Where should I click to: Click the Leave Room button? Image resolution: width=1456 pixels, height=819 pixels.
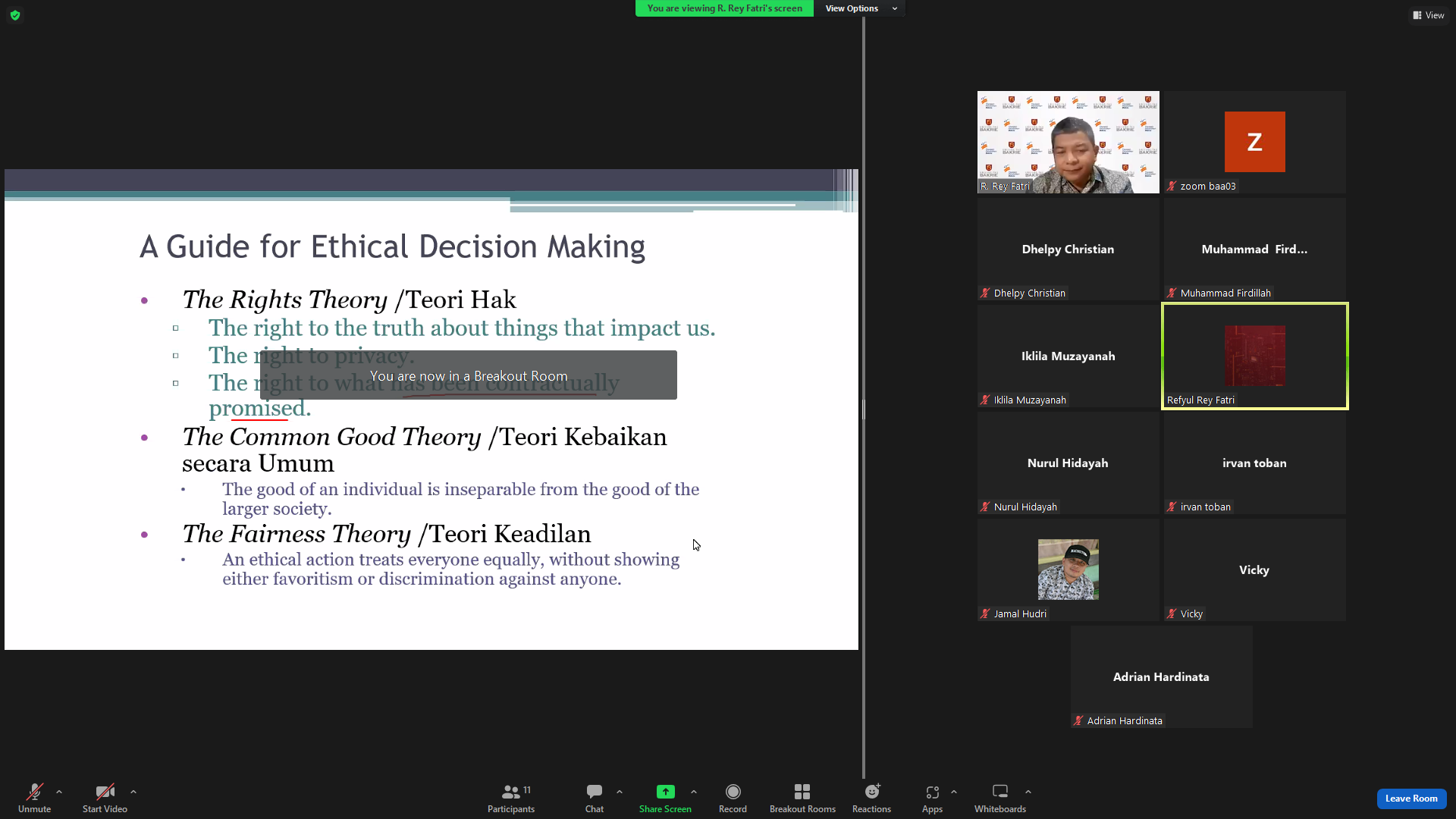pyautogui.click(x=1411, y=799)
